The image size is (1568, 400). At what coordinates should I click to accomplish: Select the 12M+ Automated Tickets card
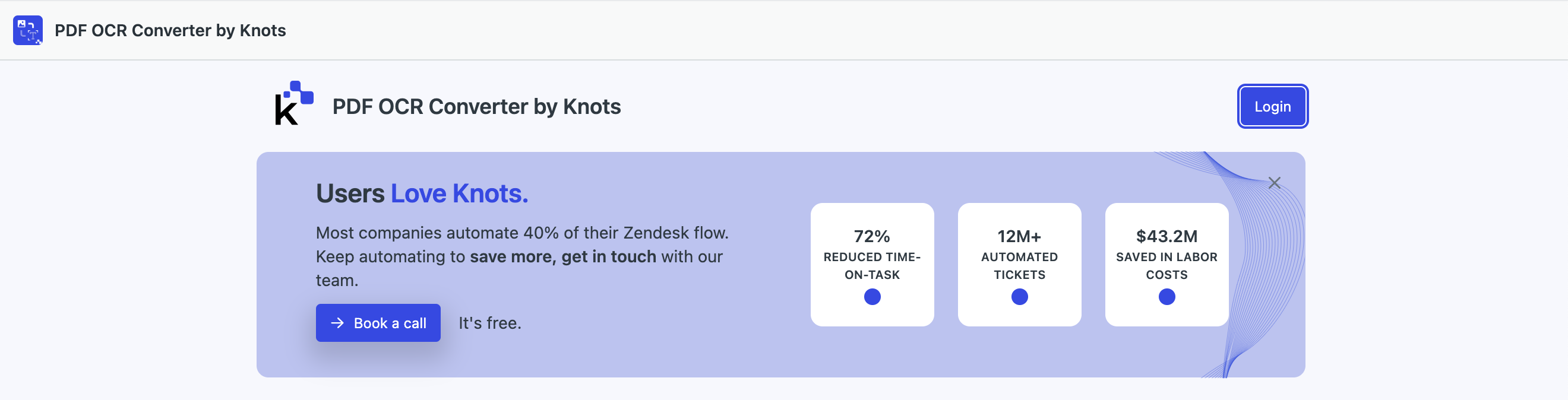pos(1019,265)
